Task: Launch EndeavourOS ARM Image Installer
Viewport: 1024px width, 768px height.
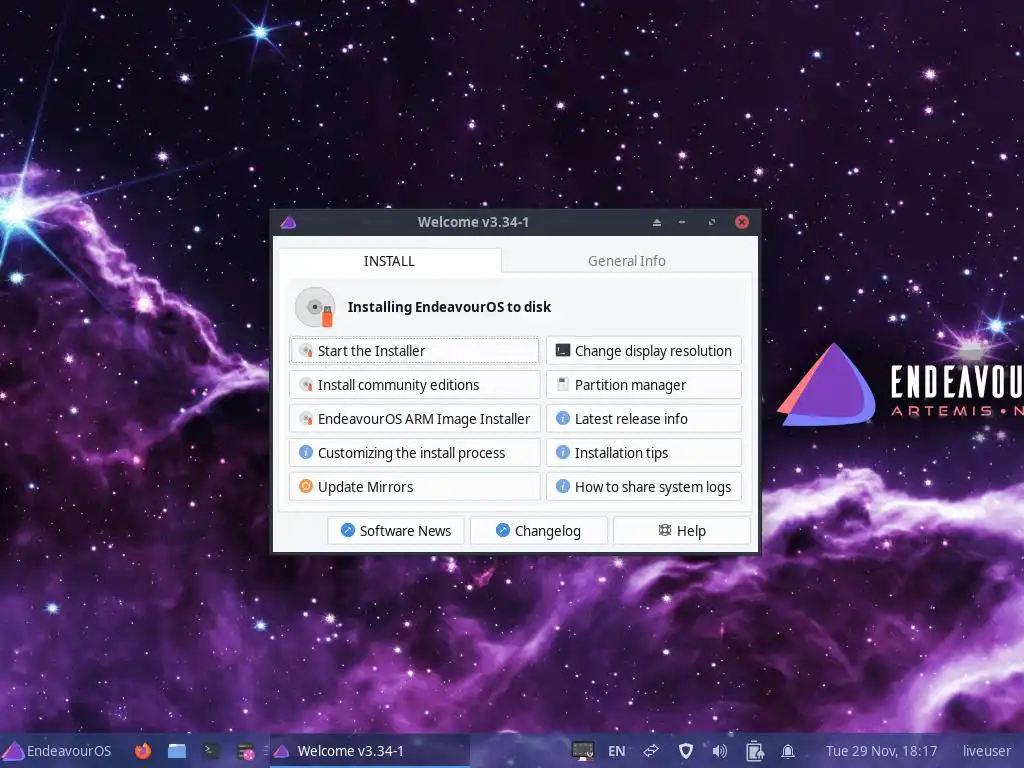Action: (x=415, y=419)
